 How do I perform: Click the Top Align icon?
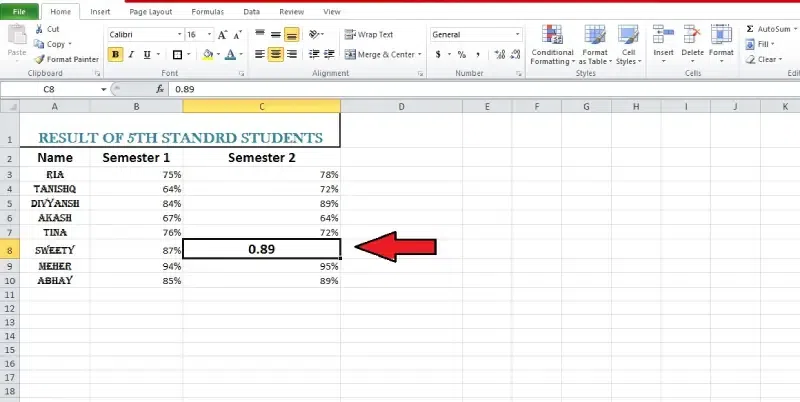click(260, 35)
